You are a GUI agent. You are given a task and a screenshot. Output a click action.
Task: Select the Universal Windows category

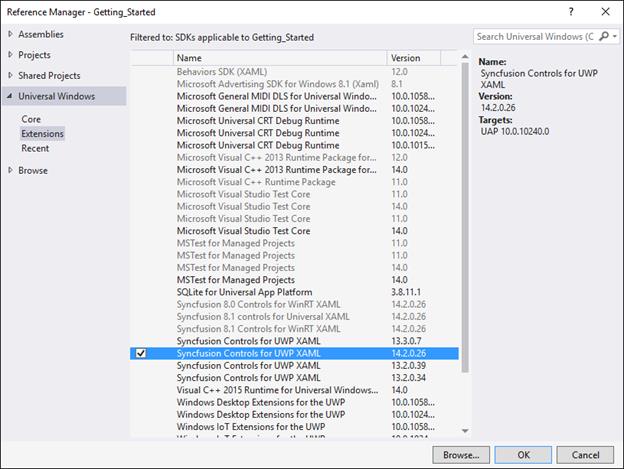[x=64, y=96]
